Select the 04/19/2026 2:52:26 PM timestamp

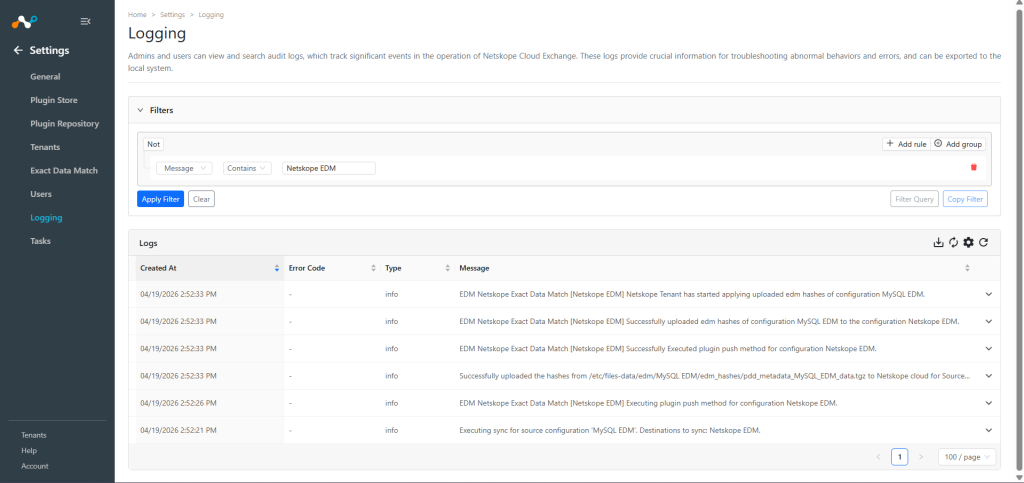point(178,403)
